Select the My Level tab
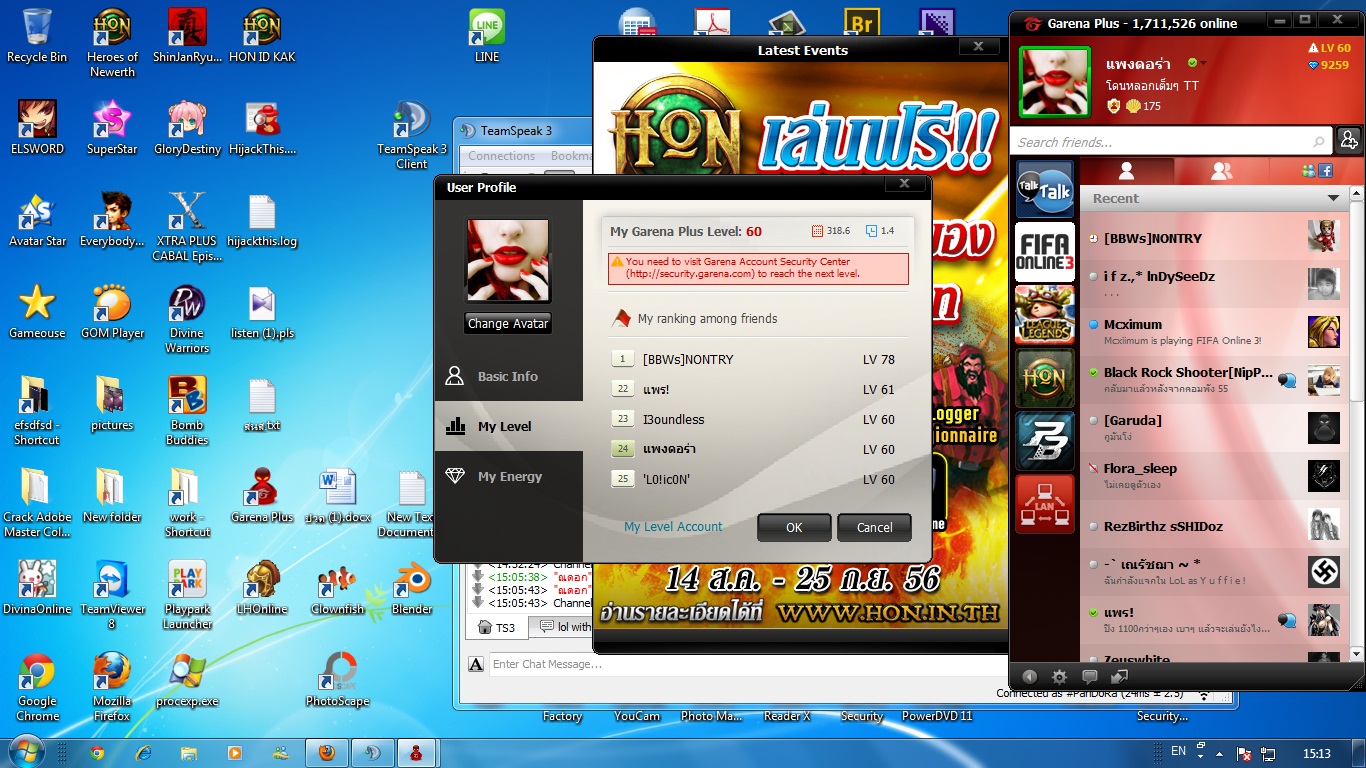The image size is (1366, 768). click(x=509, y=426)
